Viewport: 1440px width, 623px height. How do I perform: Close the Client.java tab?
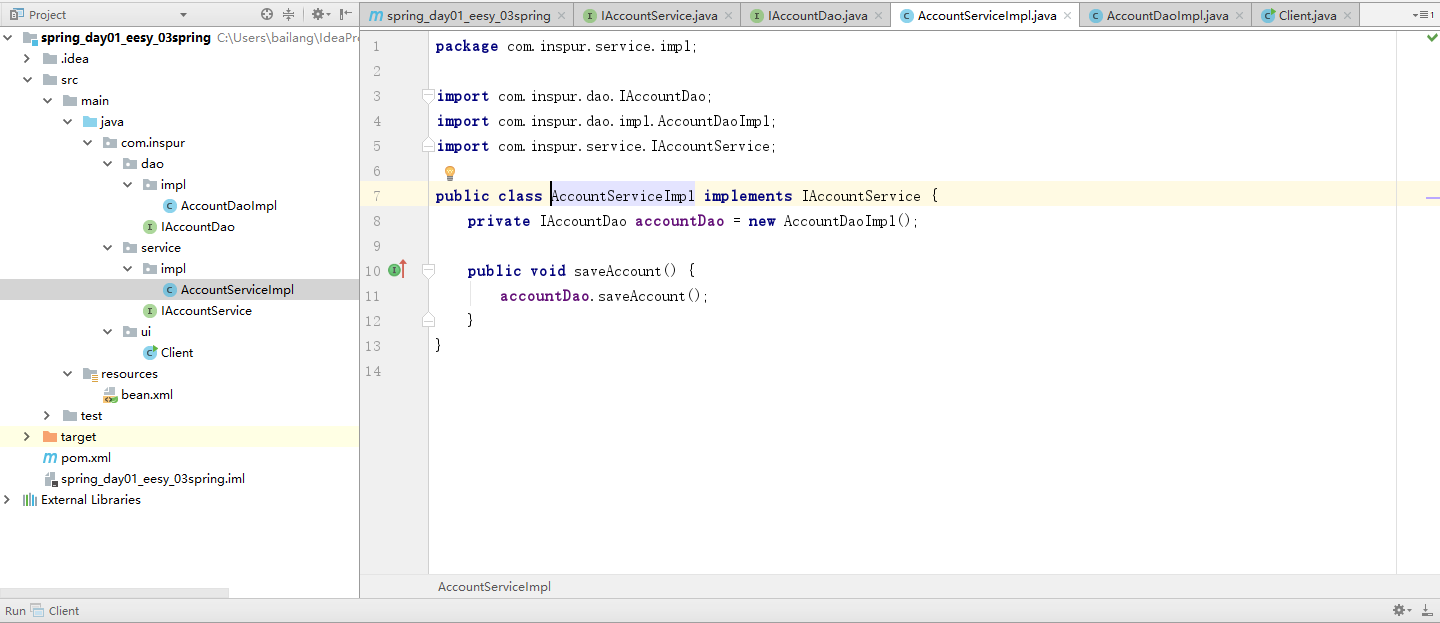tap(1346, 16)
